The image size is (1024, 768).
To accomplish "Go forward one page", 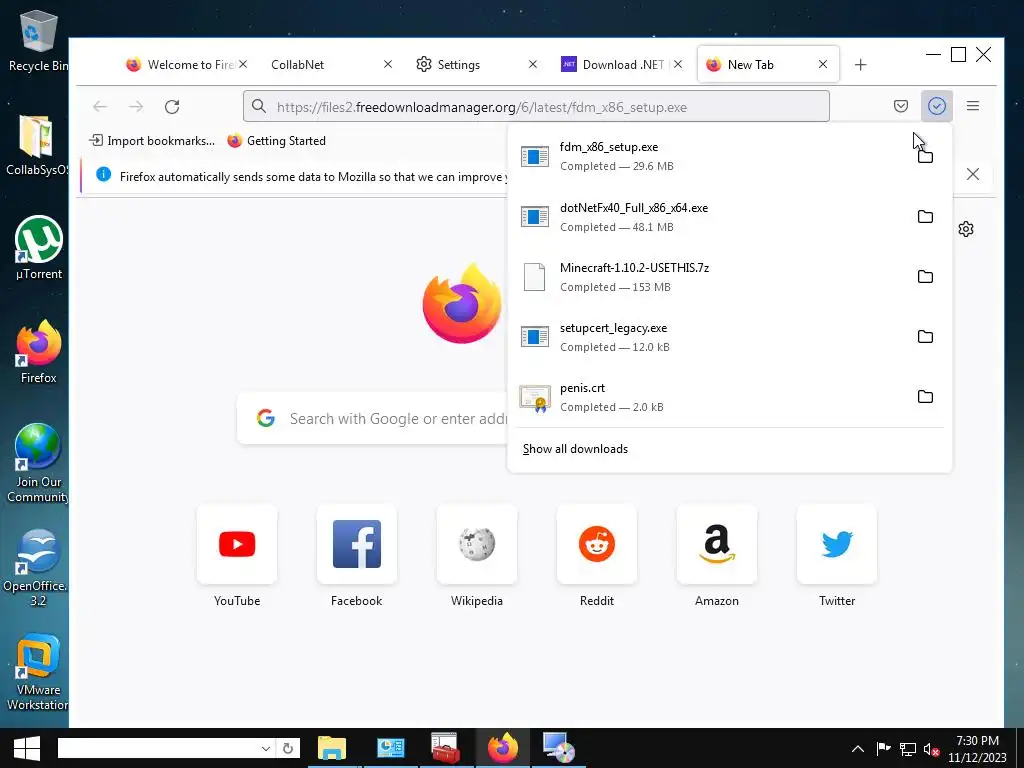I will coord(136,106).
